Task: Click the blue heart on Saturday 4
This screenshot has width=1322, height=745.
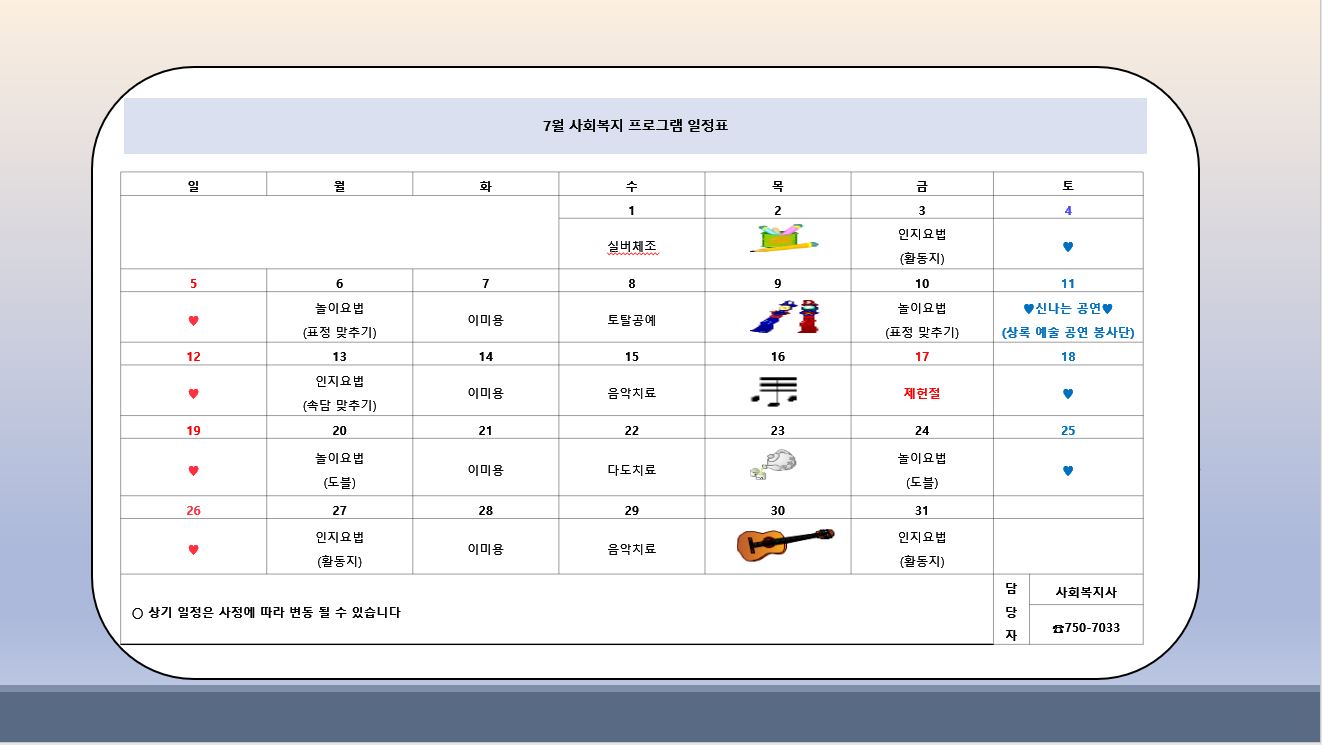Action: click(x=1068, y=247)
